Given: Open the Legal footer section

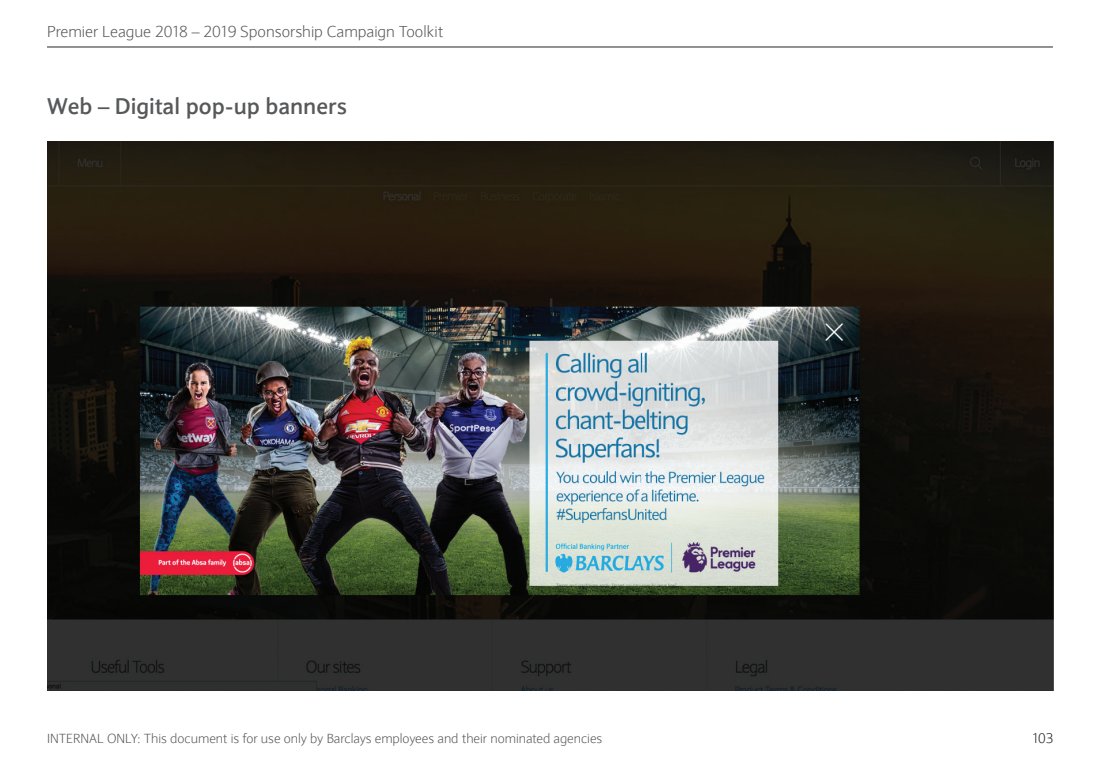Looking at the screenshot, I should (x=750, y=667).
